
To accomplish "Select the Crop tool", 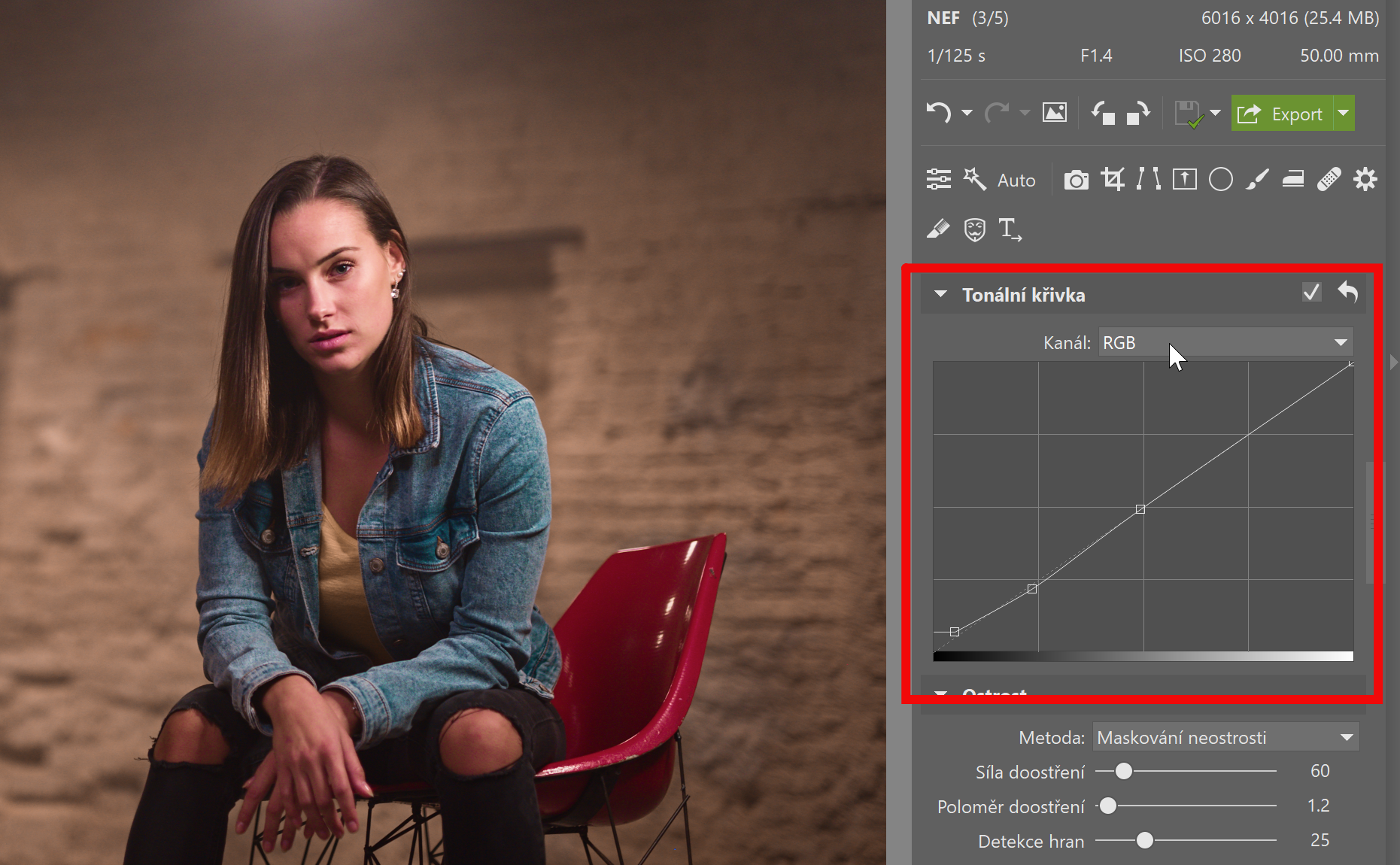I will pyautogui.click(x=1113, y=180).
